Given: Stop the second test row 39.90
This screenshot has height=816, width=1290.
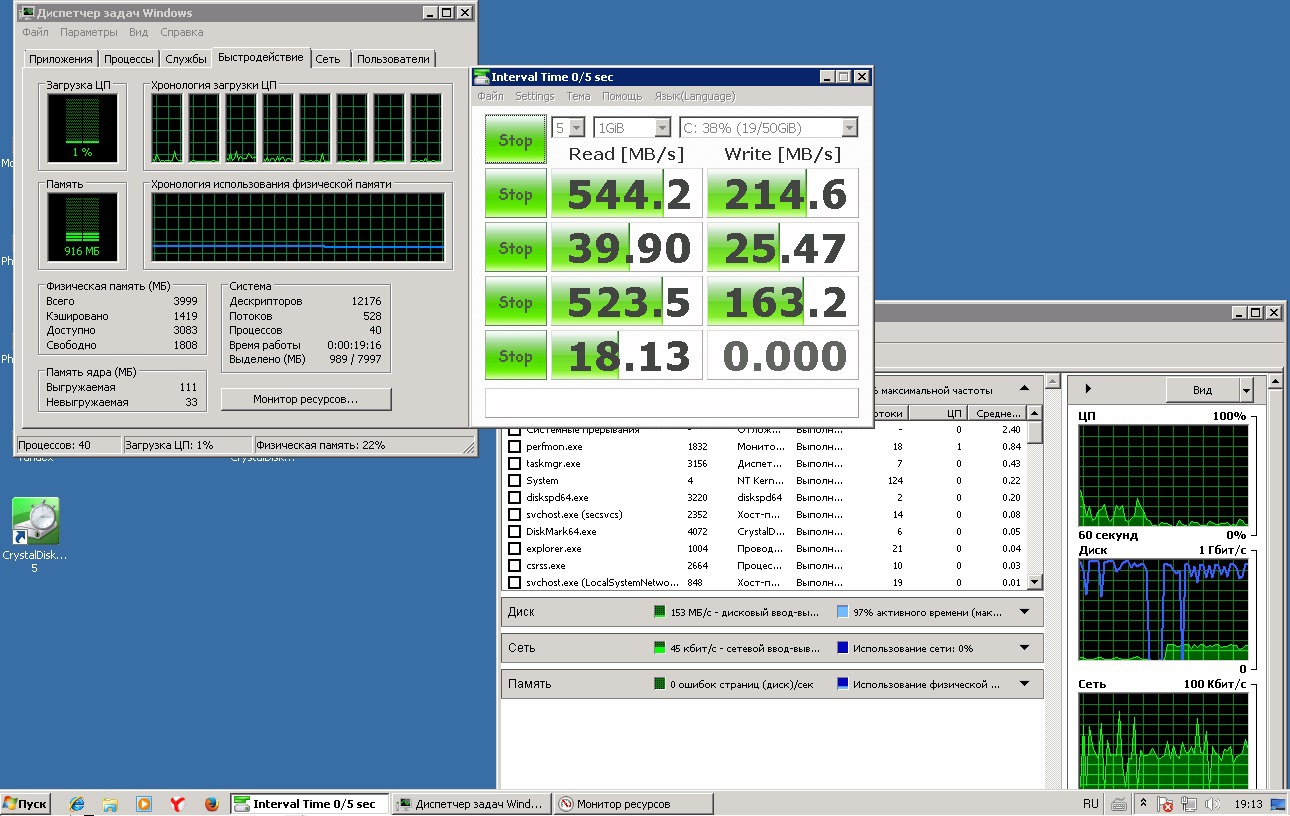Looking at the screenshot, I should [x=515, y=248].
